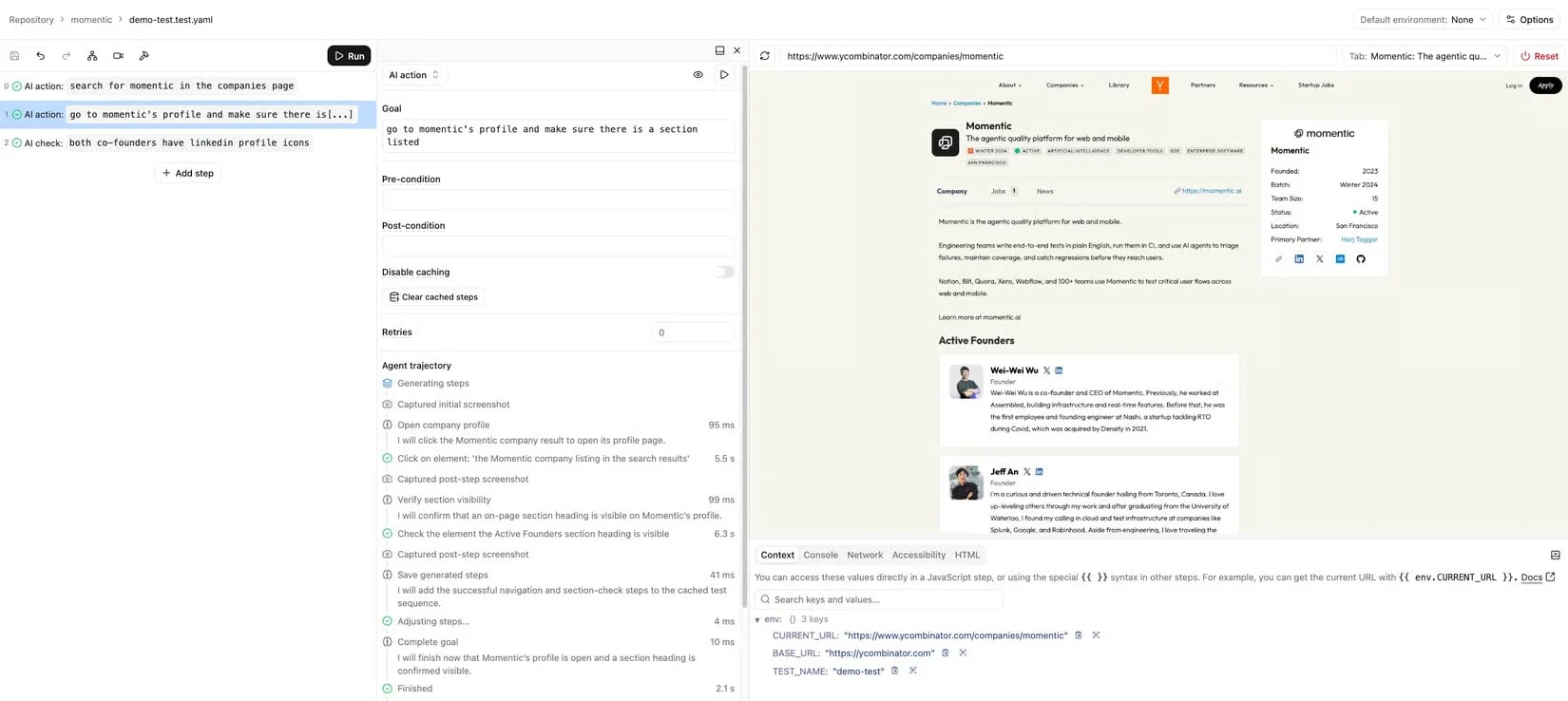
Task: Click the Add step button
Action: (x=187, y=174)
